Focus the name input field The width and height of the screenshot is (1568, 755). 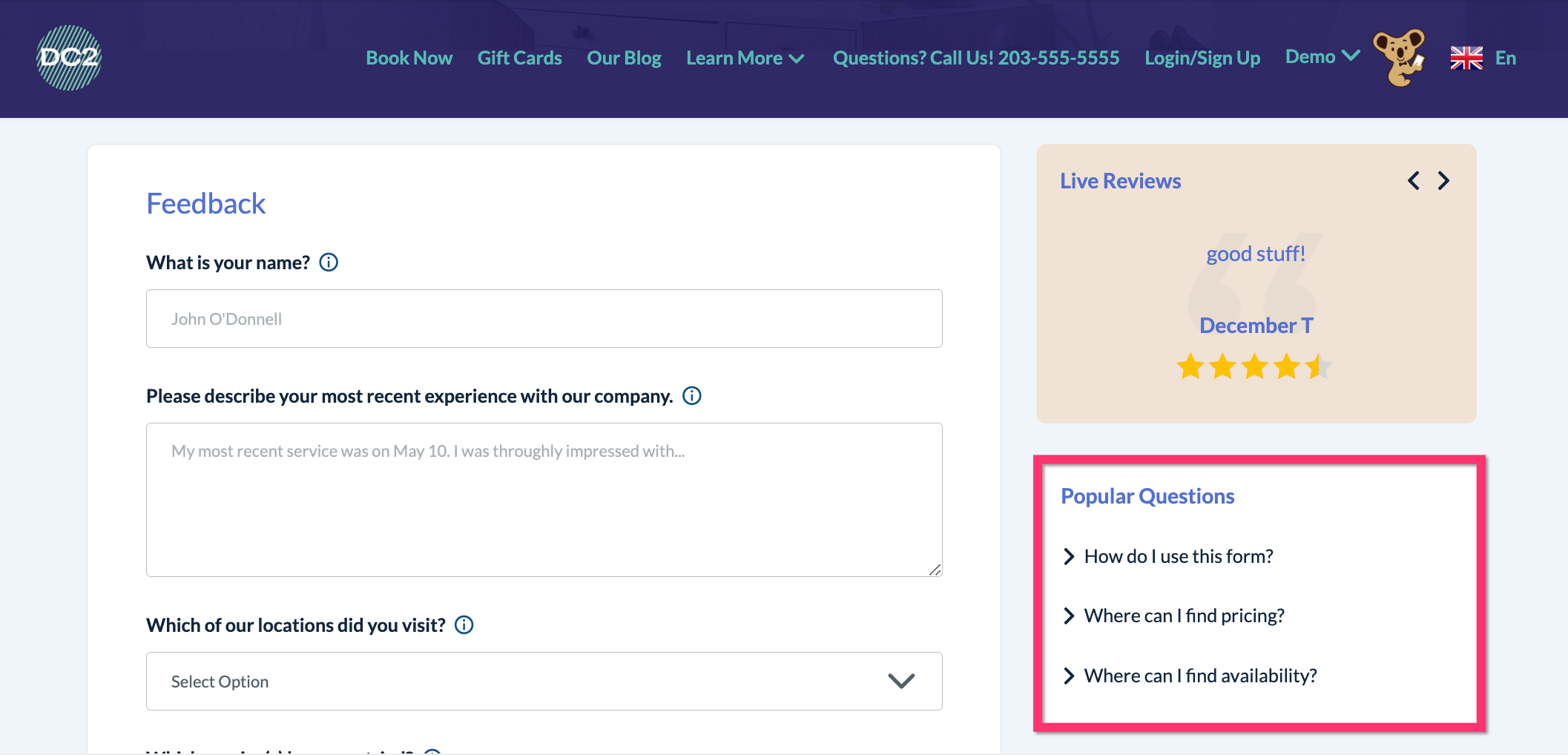pyautogui.click(x=544, y=319)
